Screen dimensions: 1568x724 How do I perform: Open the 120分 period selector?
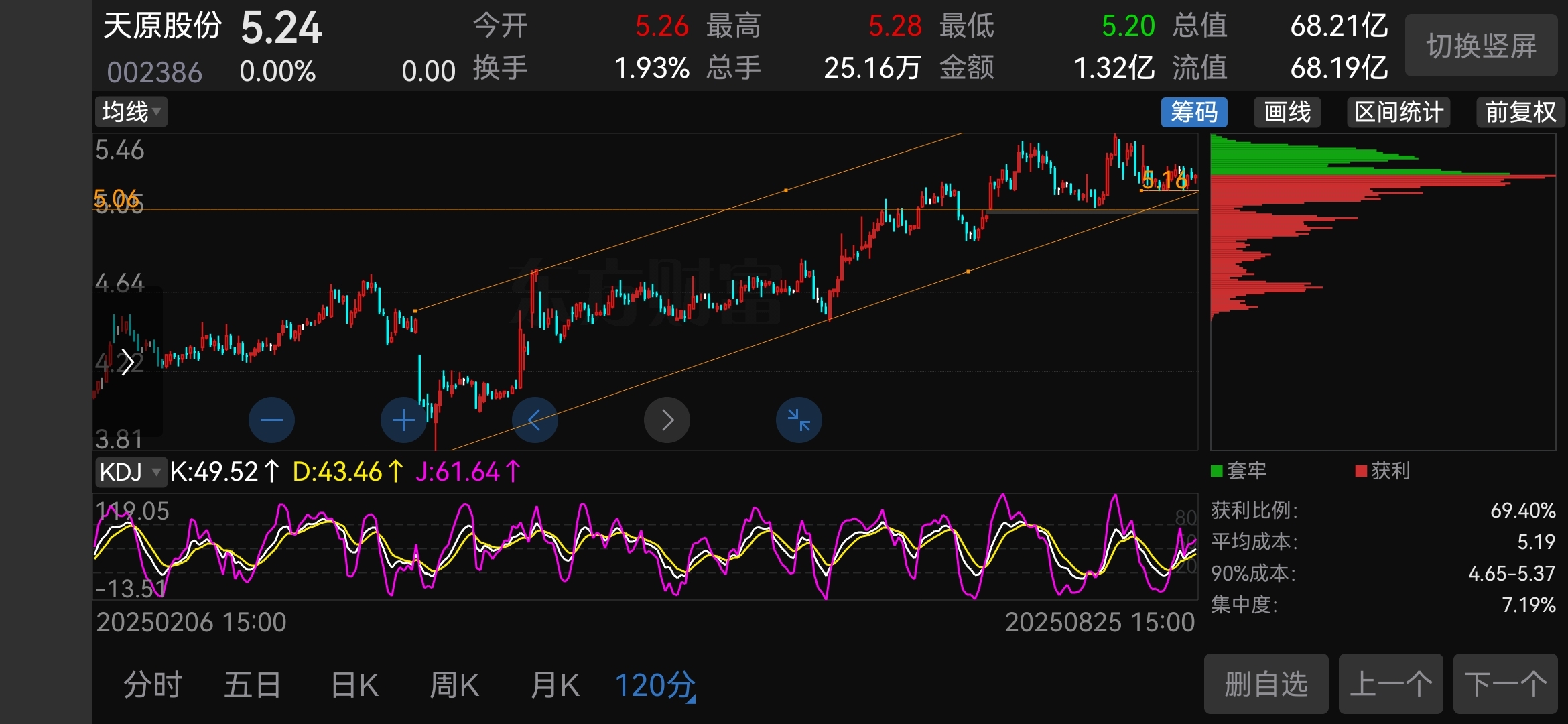[x=655, y=685]
